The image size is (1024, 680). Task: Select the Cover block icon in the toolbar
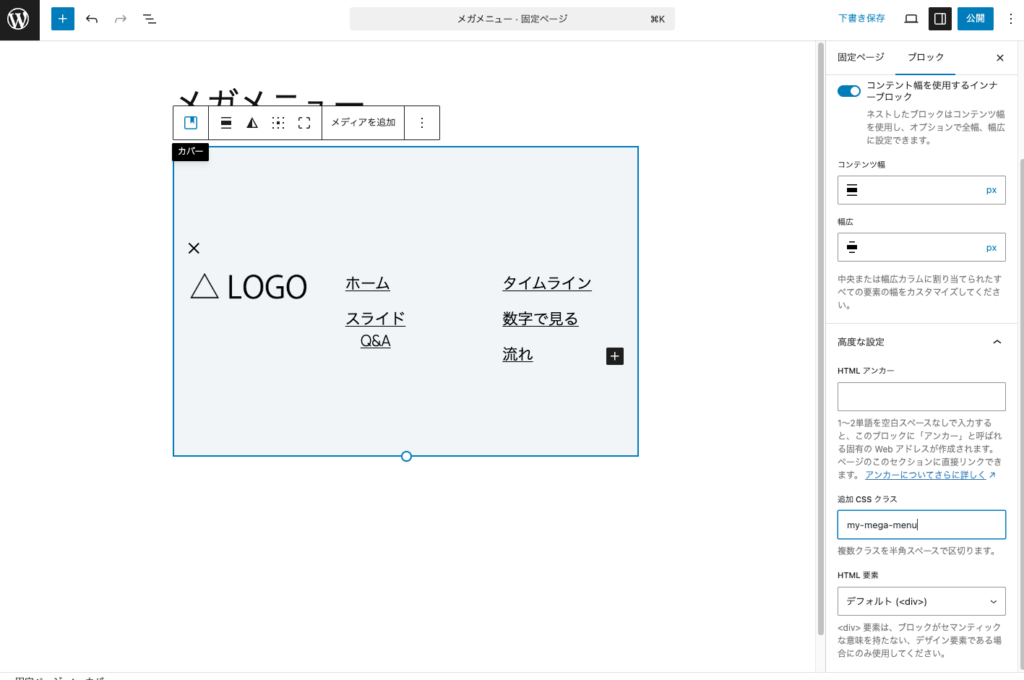point(190,122)
